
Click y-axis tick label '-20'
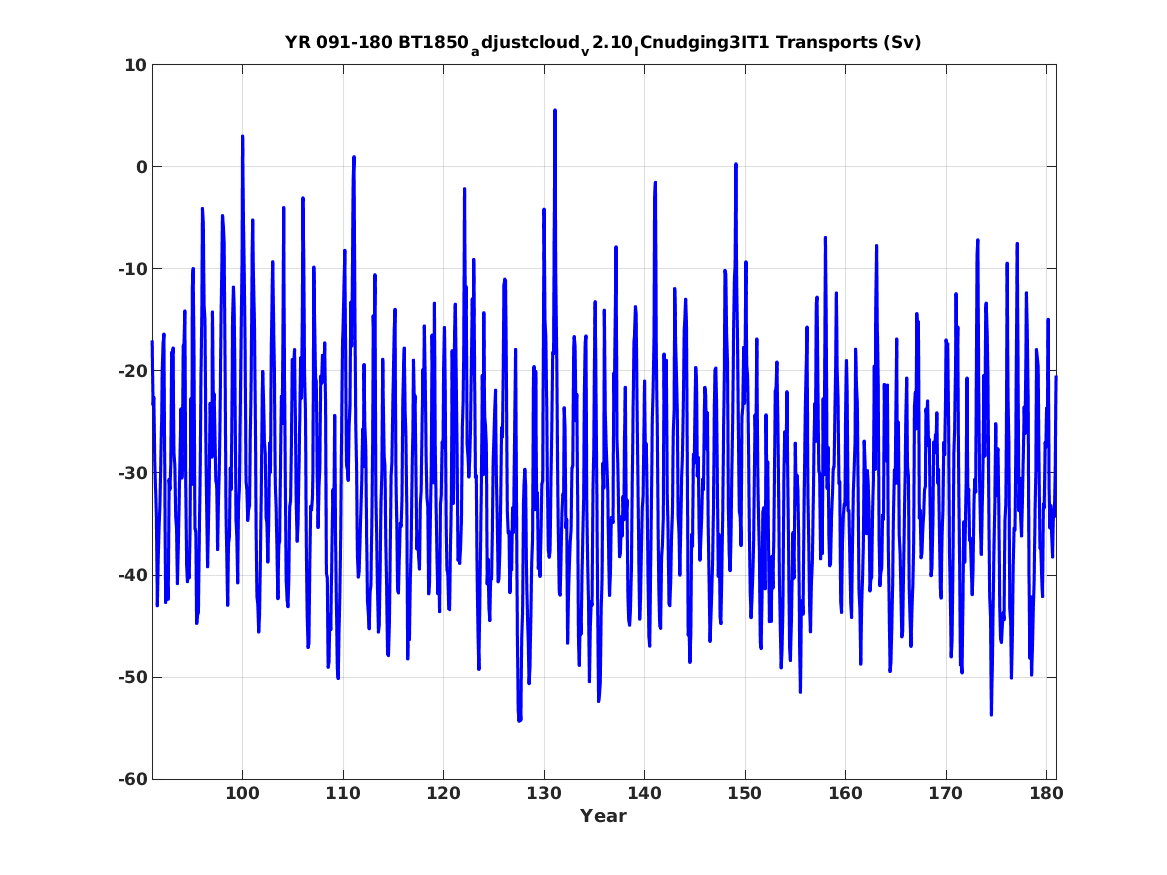click(x=132, y=371)
